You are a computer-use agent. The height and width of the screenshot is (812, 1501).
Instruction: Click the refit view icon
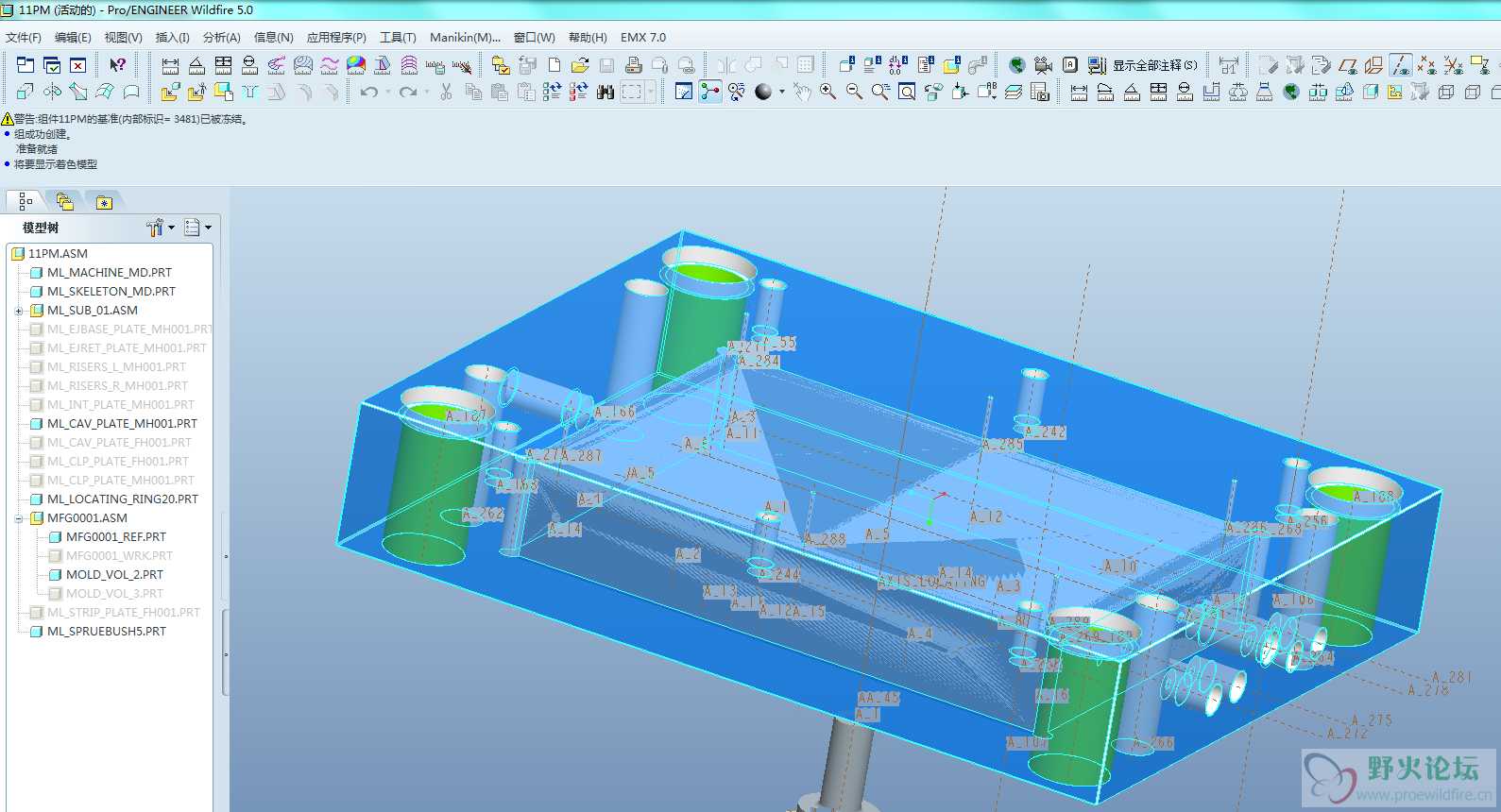pyautogui.click(x=907, y=92)
